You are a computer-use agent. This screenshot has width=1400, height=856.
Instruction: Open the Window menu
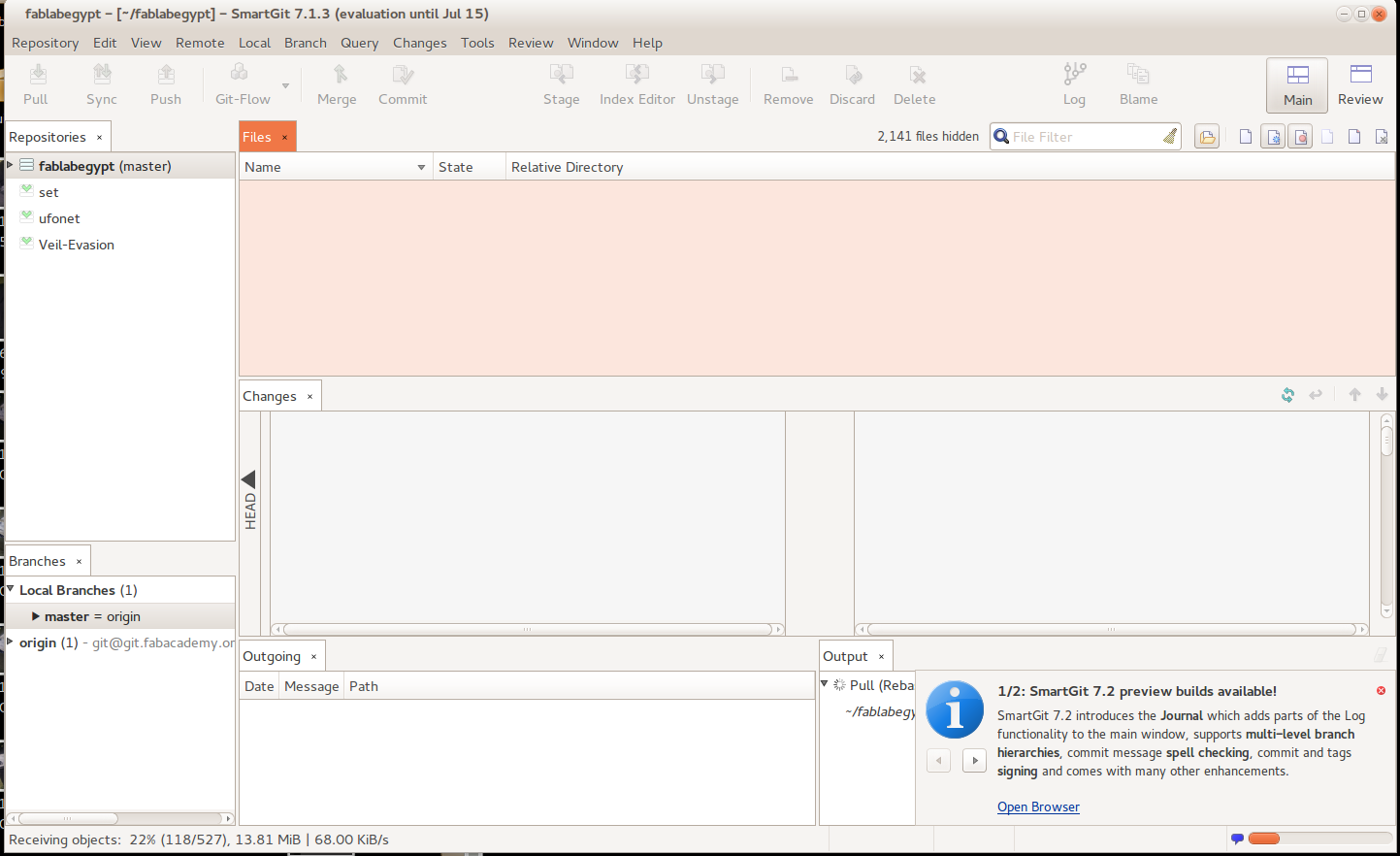tap(593, 43)
